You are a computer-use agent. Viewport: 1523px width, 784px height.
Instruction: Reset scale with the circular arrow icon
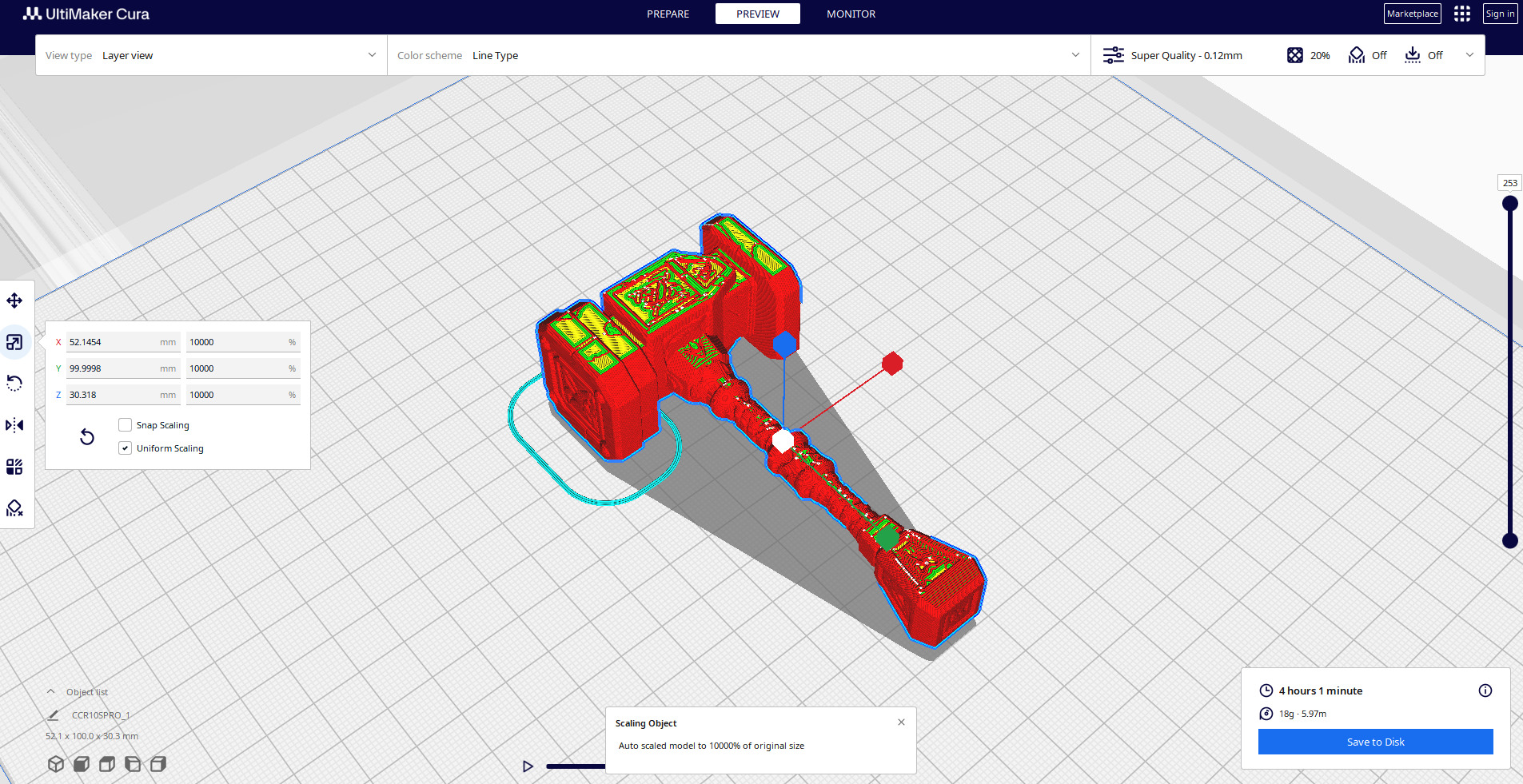[x=87, y=437]
